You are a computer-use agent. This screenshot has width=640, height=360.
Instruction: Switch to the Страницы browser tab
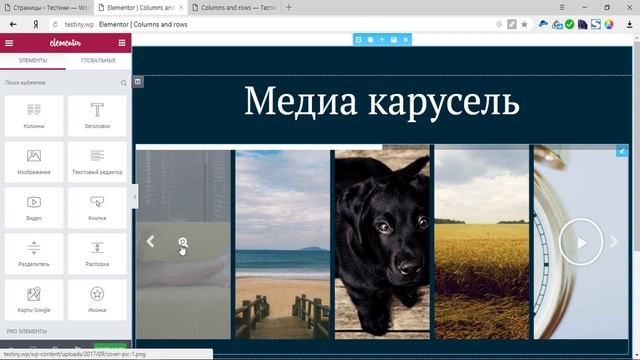tap(46, 7)
